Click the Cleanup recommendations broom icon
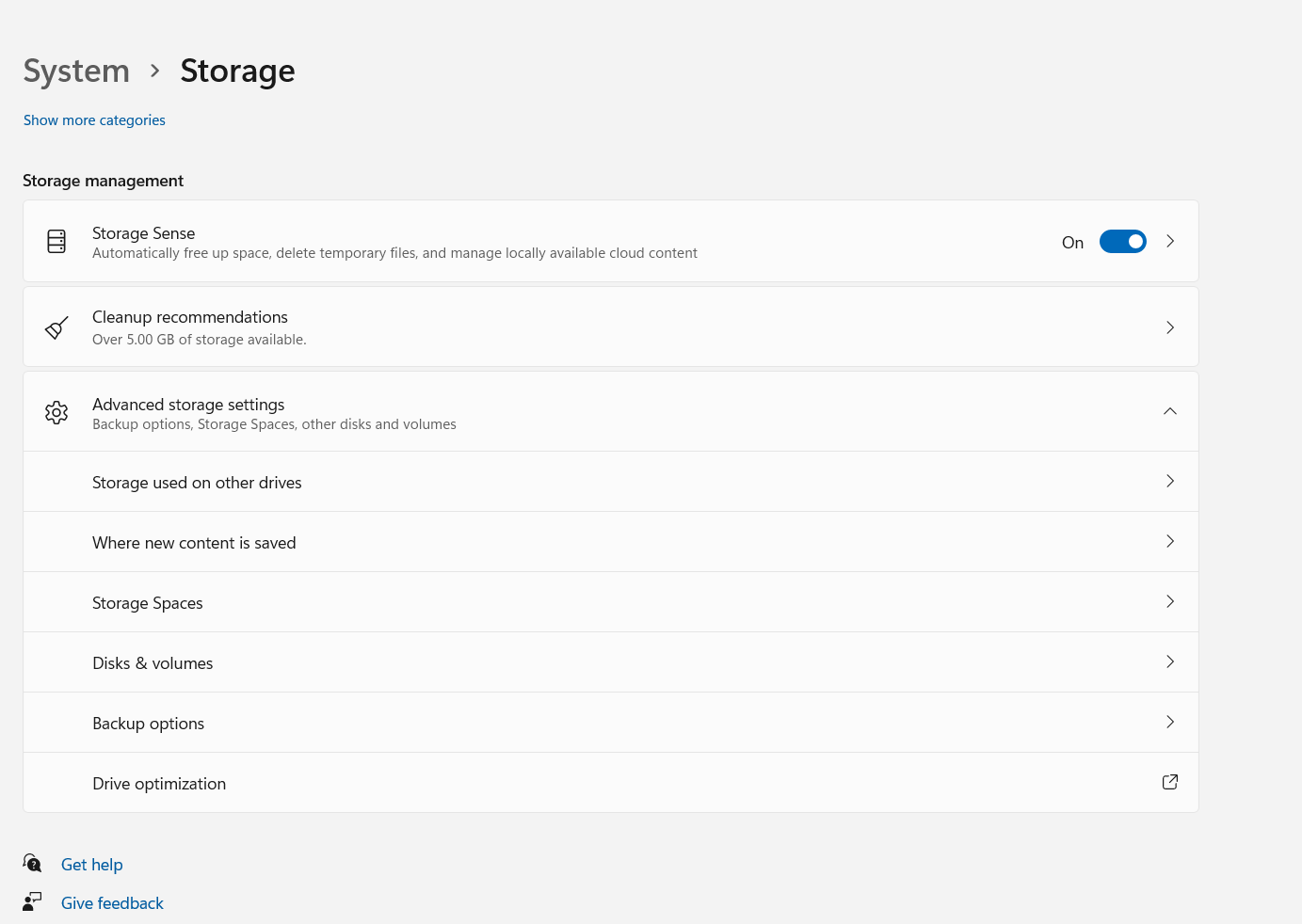The height and width of the screenshot is (924, 1302). click(x=56, y=327)
